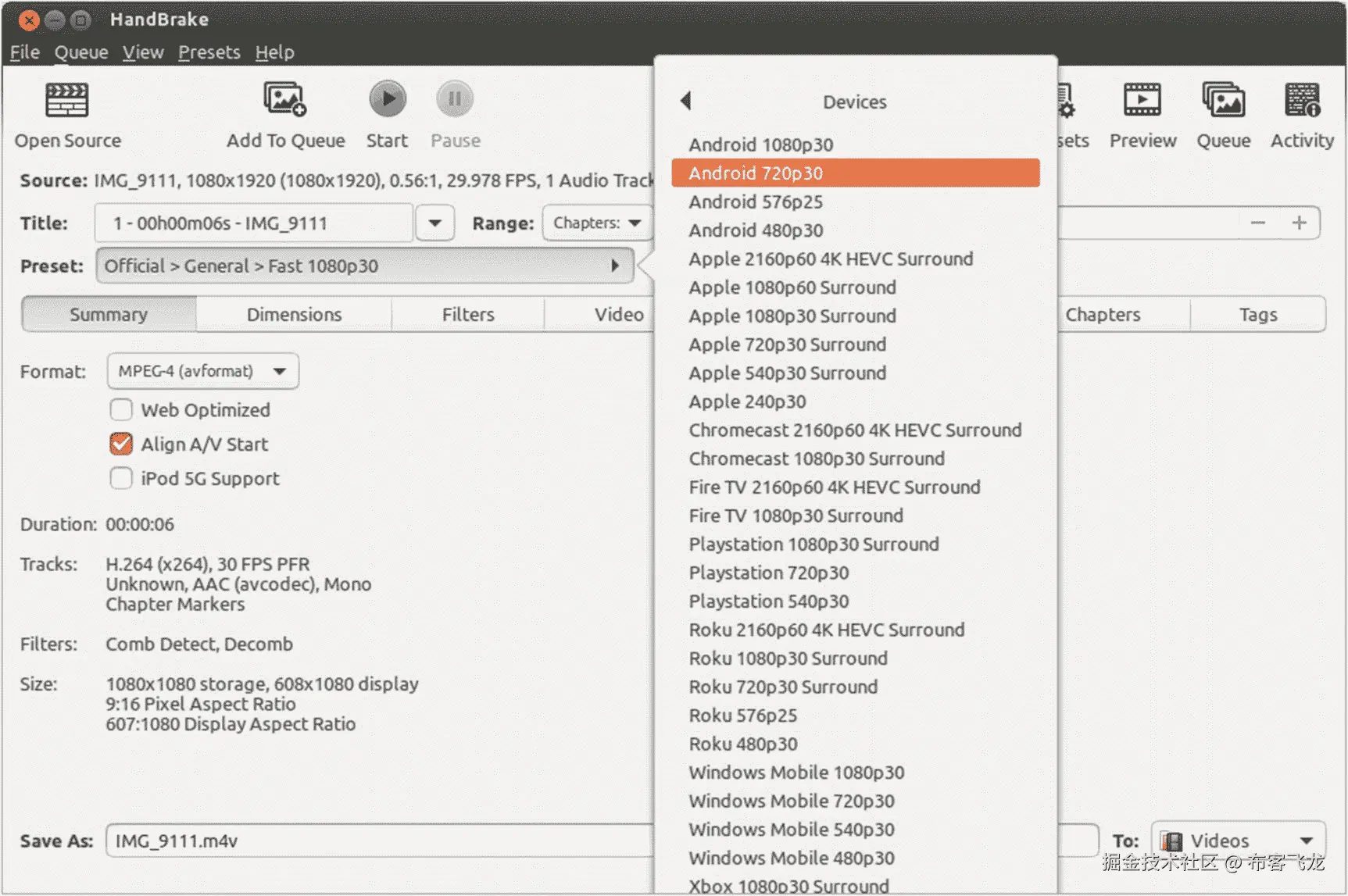Choose the Playstation 720p30 preset
This screenshot has height=896, width=1348.
(x=856, y=573)
